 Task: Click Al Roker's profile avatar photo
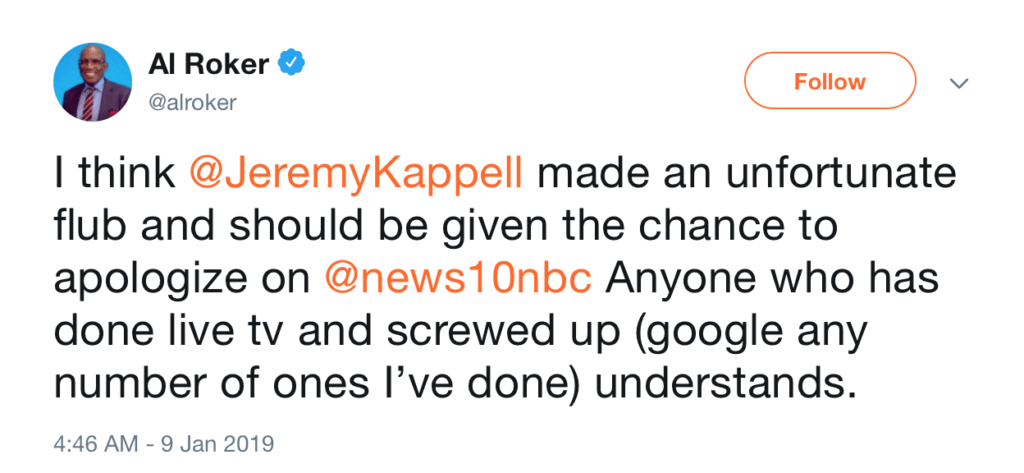click(x=90, y=82)
